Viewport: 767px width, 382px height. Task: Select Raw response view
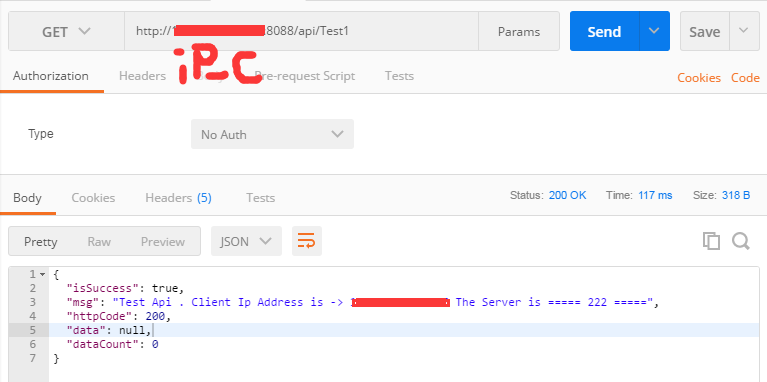click(99, 242)
